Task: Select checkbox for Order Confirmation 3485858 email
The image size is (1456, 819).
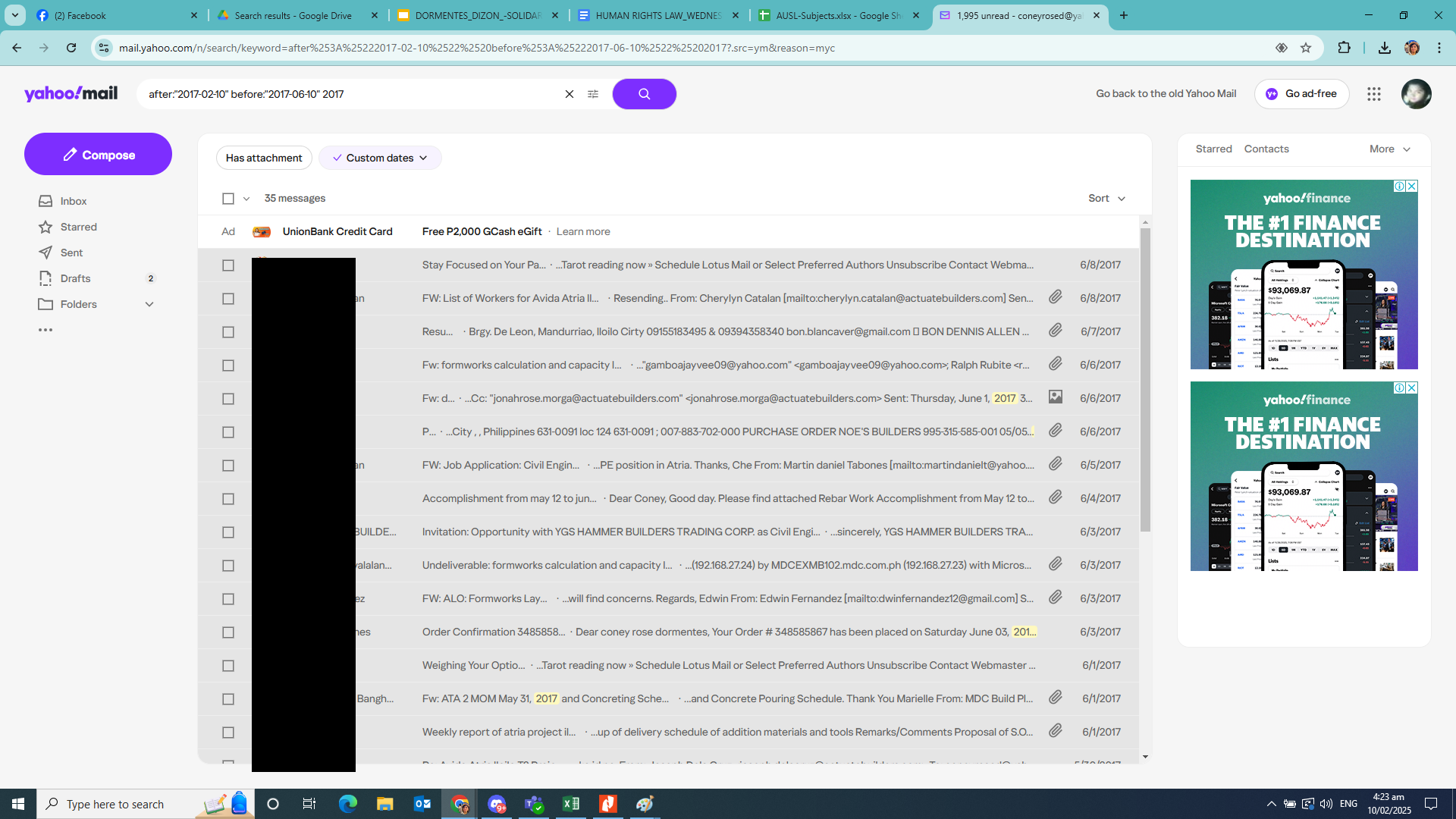Action: click(x=228, y=632)
